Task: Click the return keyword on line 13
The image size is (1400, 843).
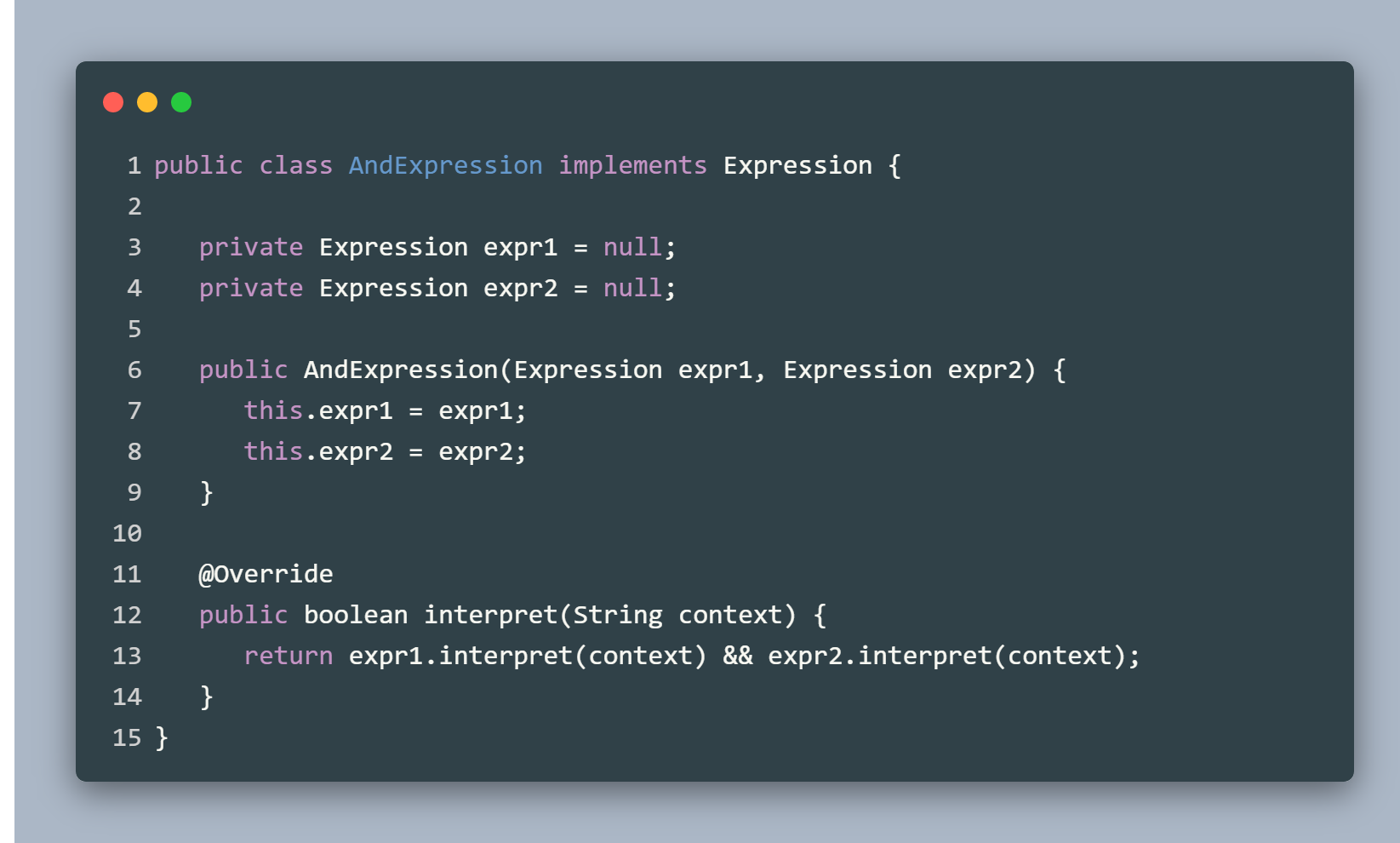Action: (289, 656)
